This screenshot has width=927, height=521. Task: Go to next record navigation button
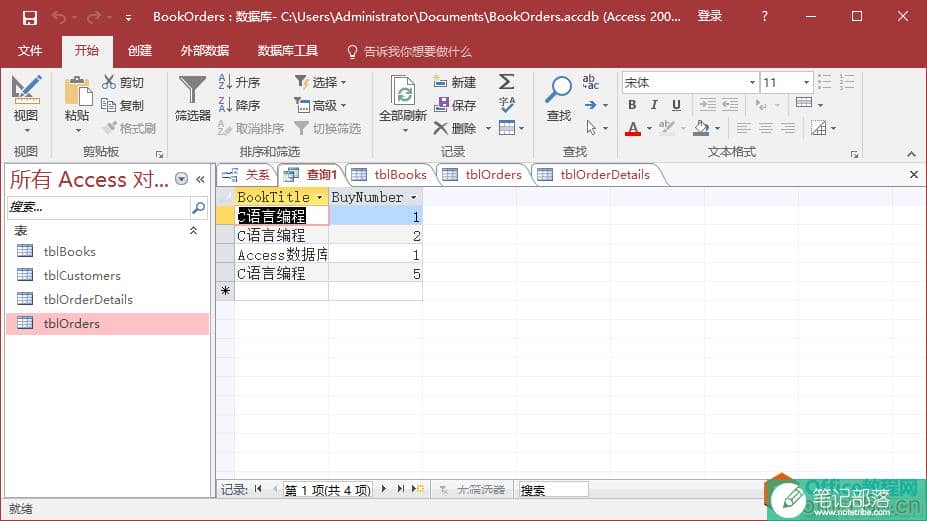point(384,489)
